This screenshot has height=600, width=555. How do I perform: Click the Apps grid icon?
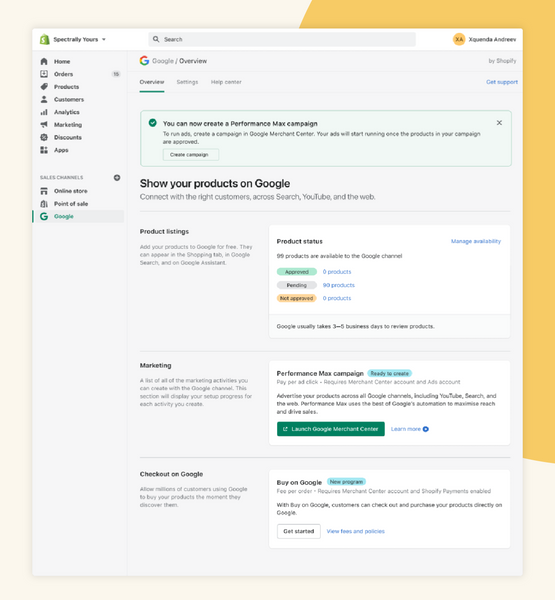(44, 150)
